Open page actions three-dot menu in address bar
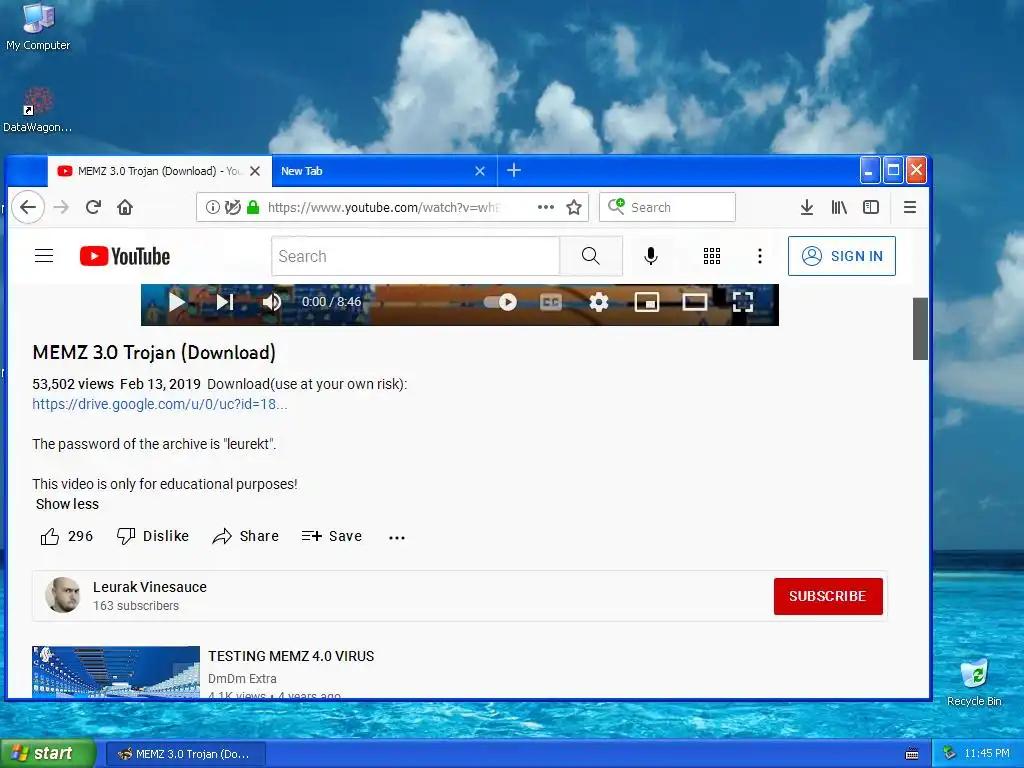 click(545, 208)
